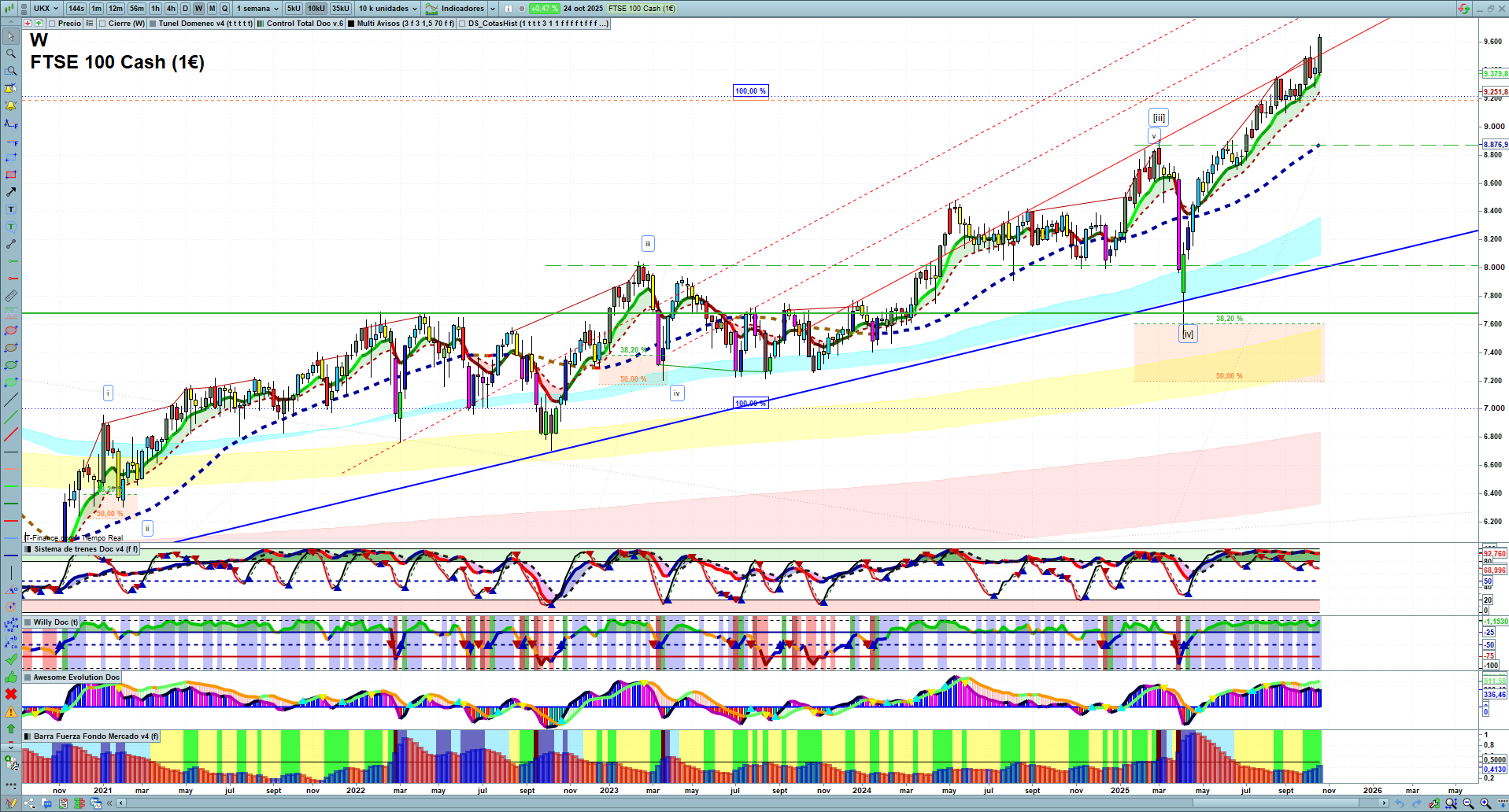Open the share icon in the bottom bar
Screen dimensions: 1509x812
tap(30, 803)
